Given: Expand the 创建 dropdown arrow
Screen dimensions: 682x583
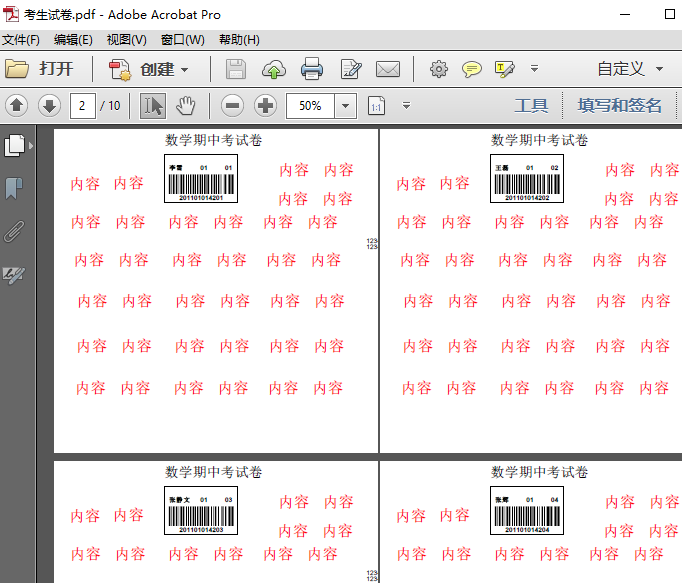Looking at the screenshot, I should [x=184, y=70].
